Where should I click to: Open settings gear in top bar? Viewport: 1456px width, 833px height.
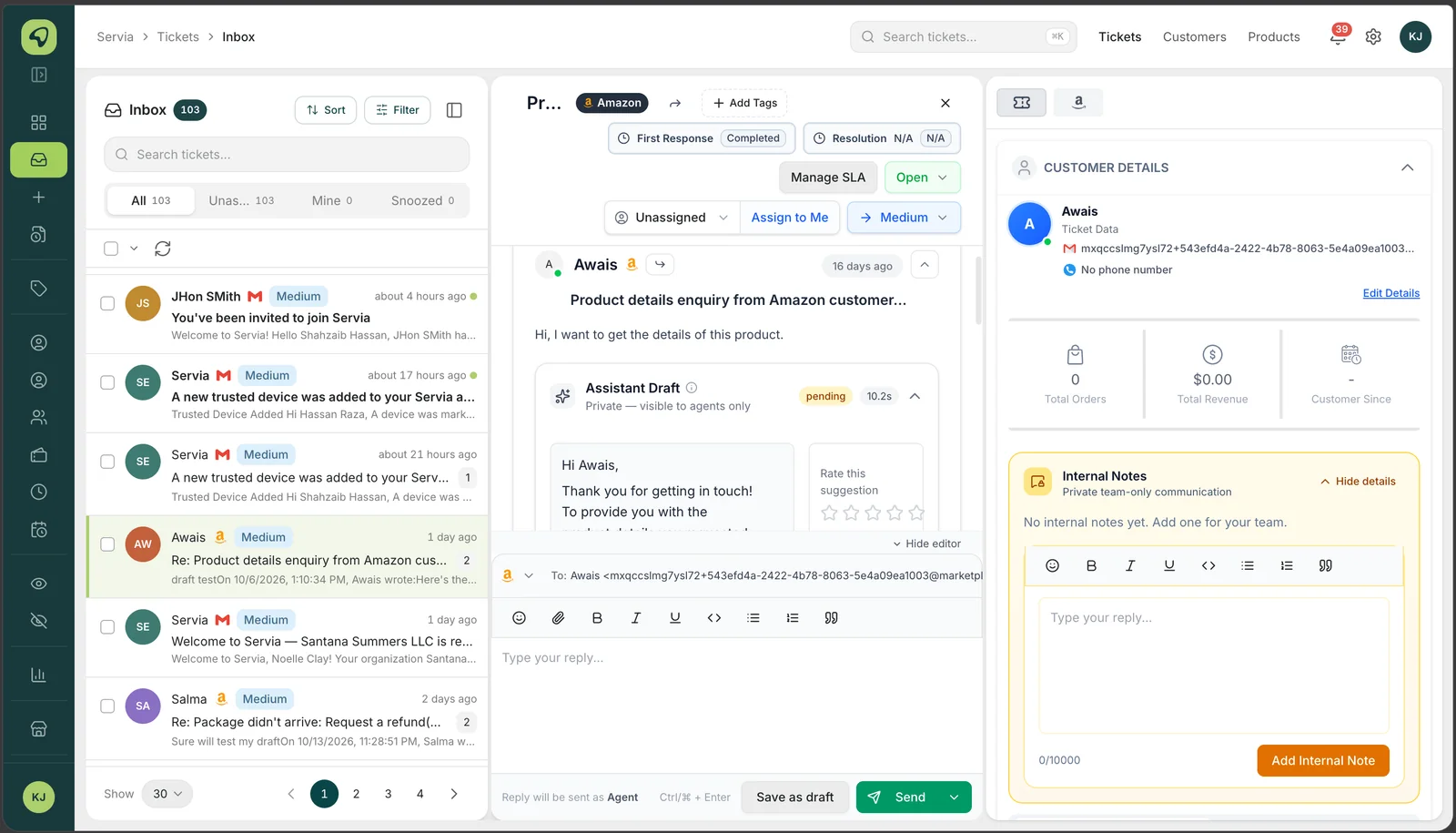(1373, 36)
